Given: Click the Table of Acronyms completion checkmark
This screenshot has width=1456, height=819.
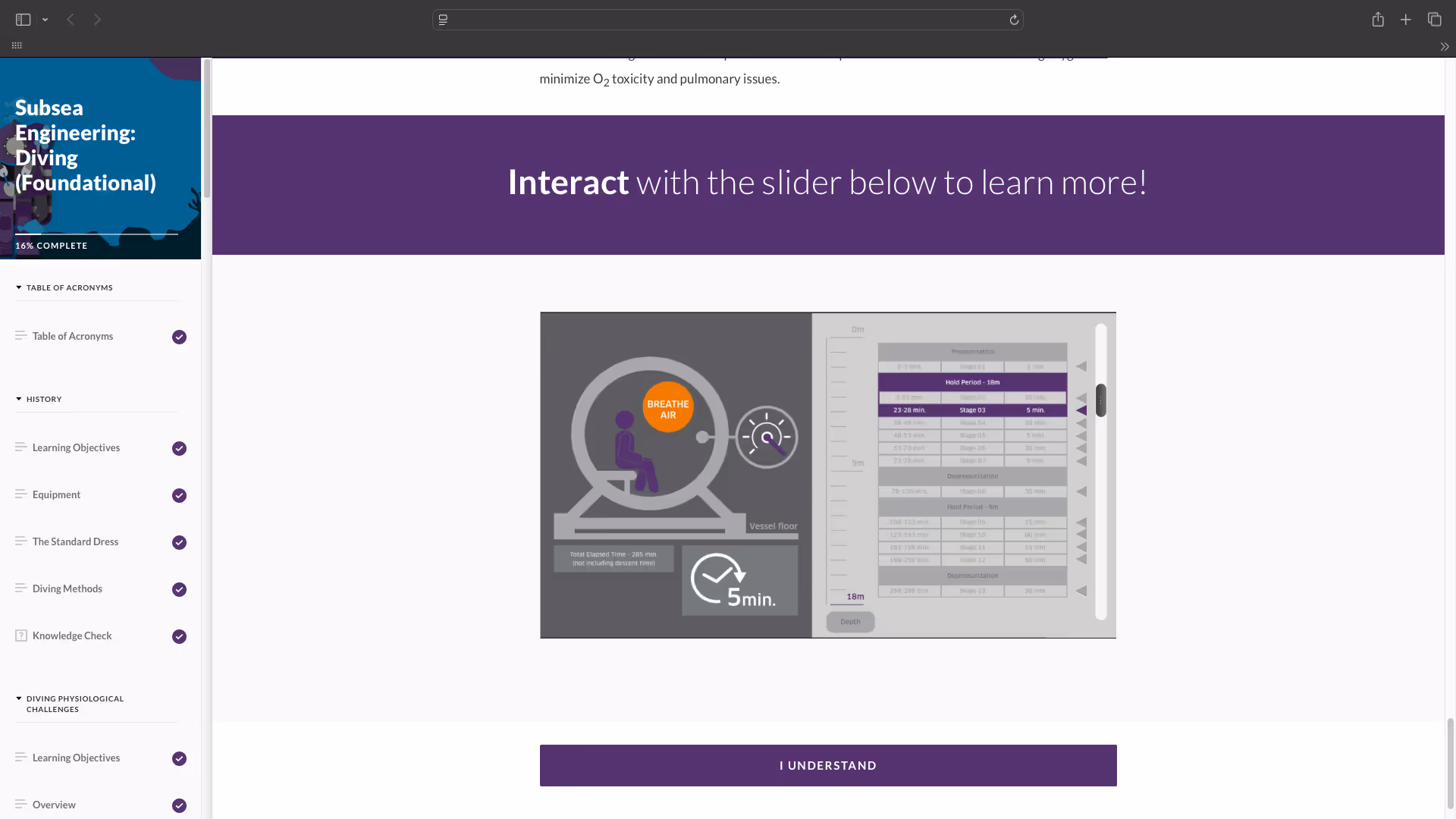Looking at the screenshot, I should (179, 337).
